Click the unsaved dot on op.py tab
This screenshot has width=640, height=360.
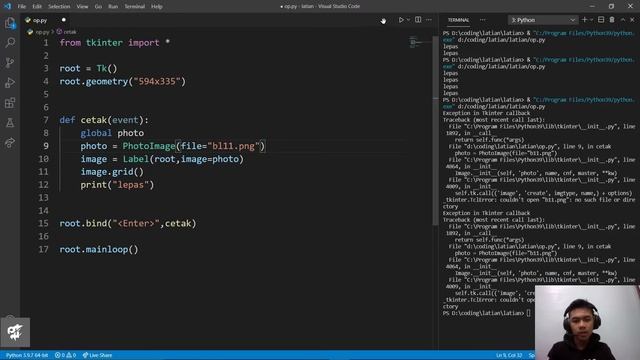(x=64, y=20)
